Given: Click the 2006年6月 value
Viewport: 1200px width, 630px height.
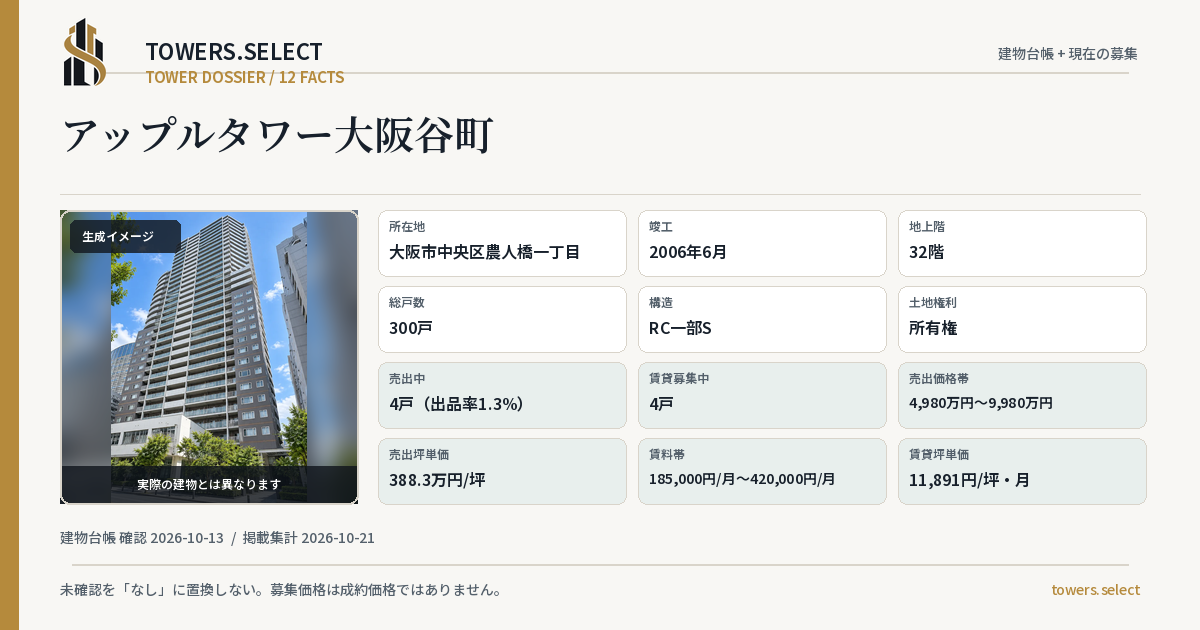Looking at the screenshot, I should point(688,252).
